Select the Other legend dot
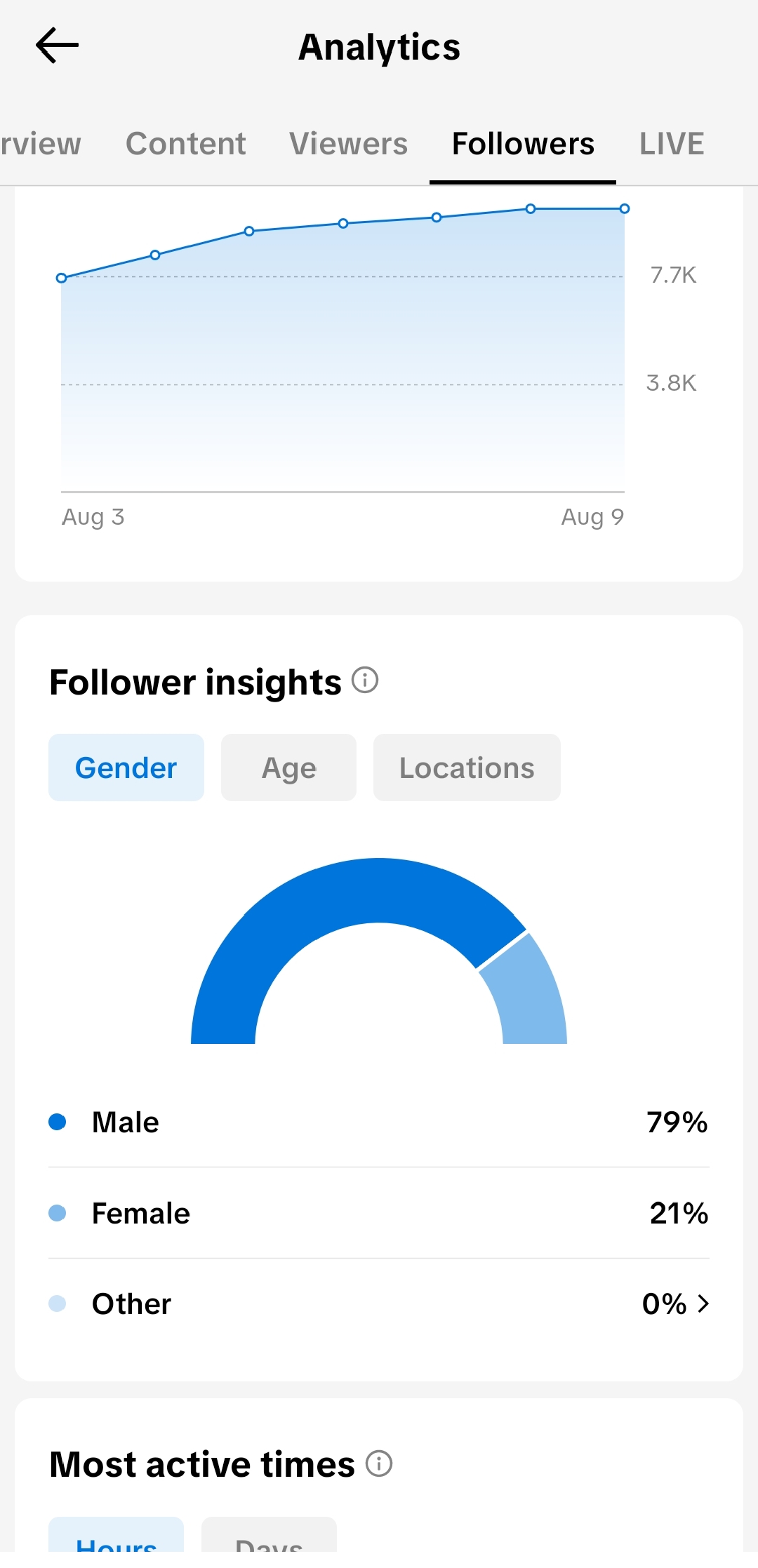The width and height of the screenshot is (758, 1568). pyautogui.click(x=58, y=1304)
